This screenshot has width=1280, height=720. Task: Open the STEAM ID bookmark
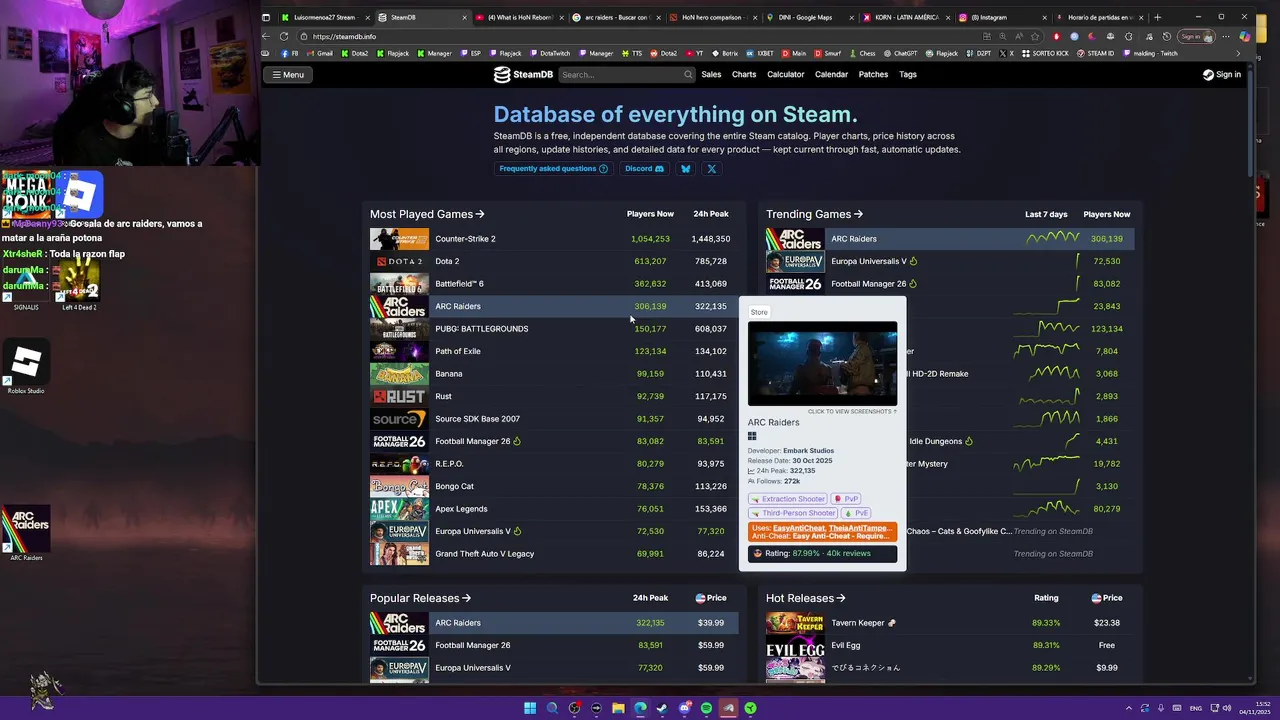[x=1095, y=53]
